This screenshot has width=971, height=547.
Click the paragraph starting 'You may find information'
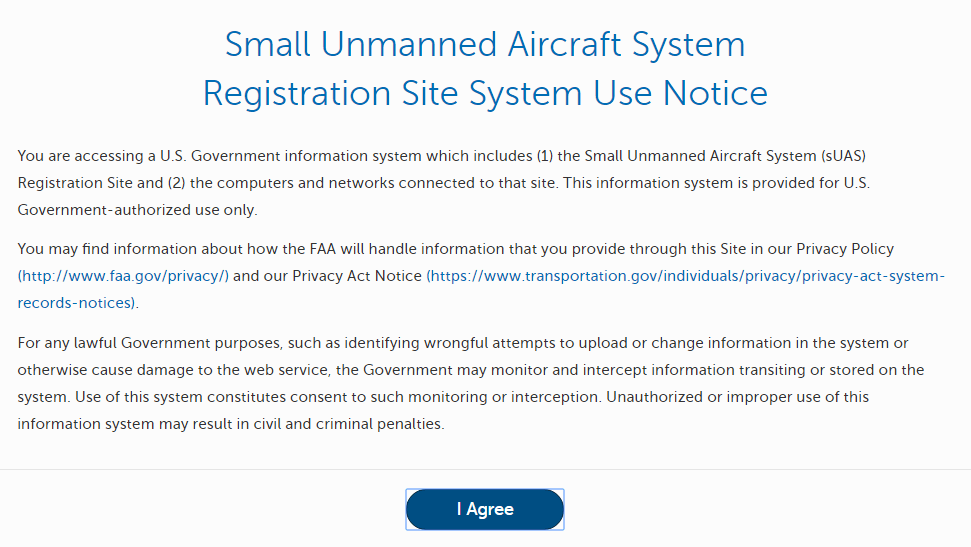click(481, 276)
